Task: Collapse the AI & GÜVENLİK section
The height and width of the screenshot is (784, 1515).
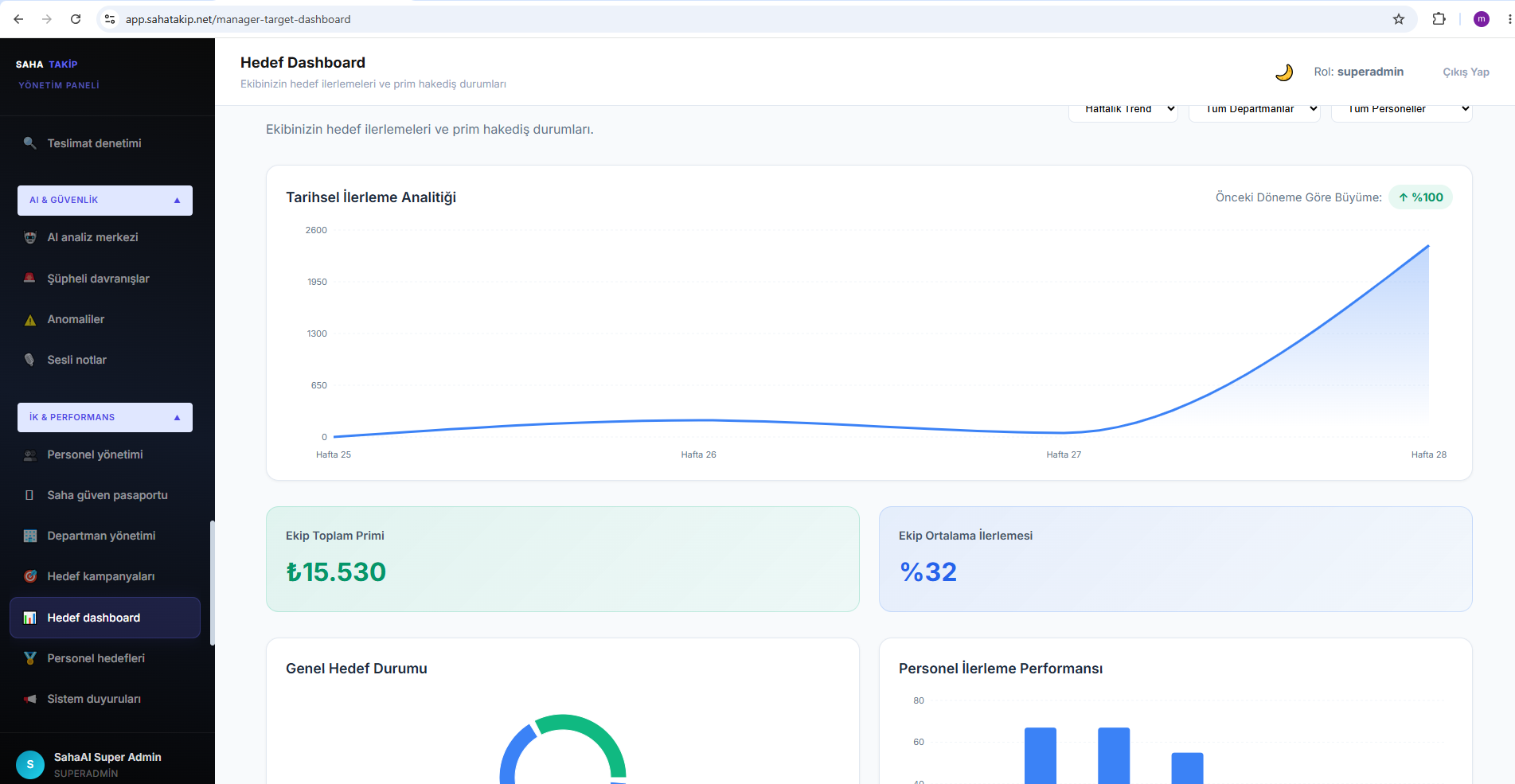Action: pos(105,201)
